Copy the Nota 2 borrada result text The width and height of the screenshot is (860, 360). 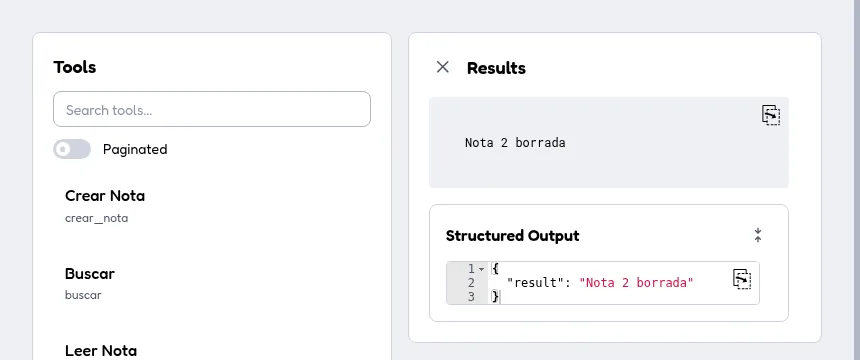(x=771, y=115)
